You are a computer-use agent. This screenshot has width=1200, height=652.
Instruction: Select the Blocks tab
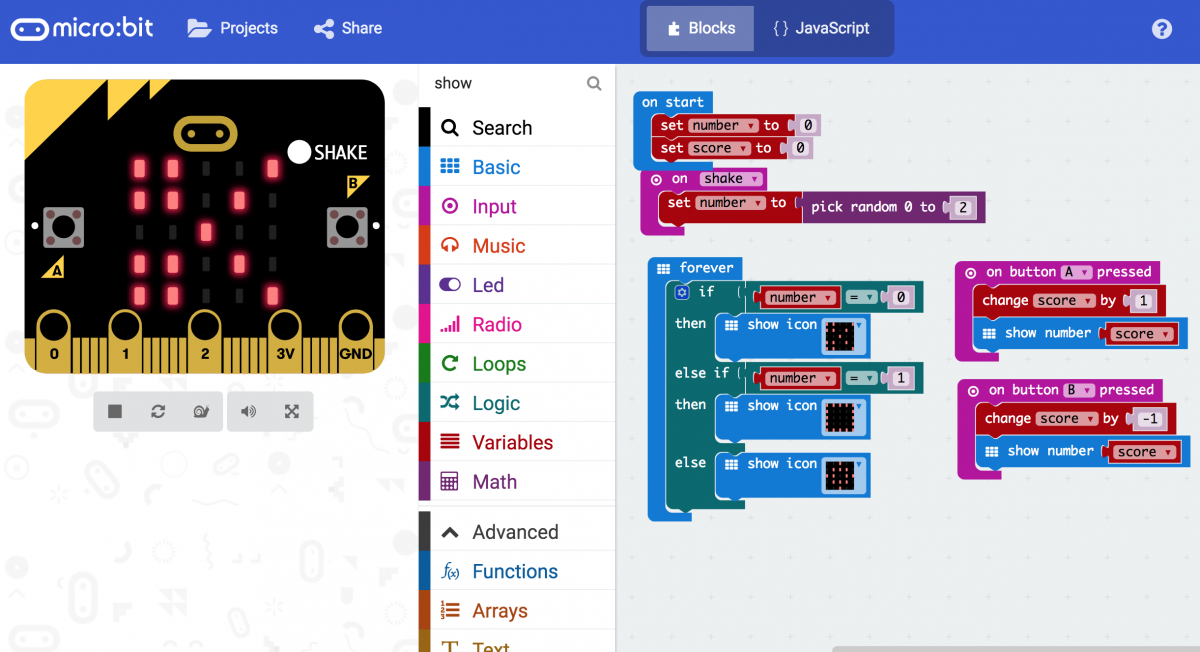click(699, 28)
